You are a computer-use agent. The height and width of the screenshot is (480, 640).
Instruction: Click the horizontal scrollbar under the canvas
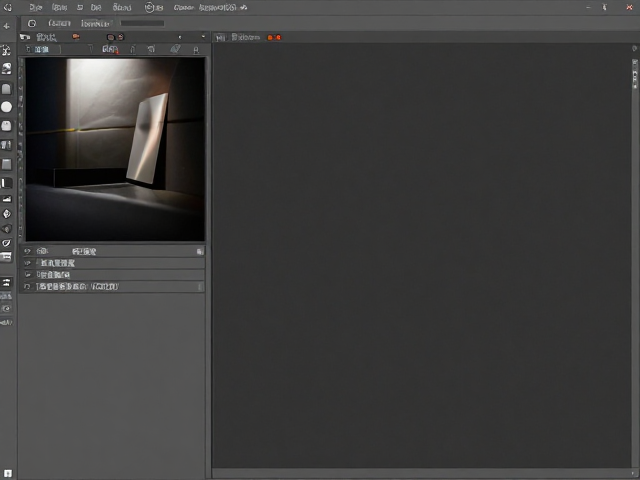pos(421,473)
